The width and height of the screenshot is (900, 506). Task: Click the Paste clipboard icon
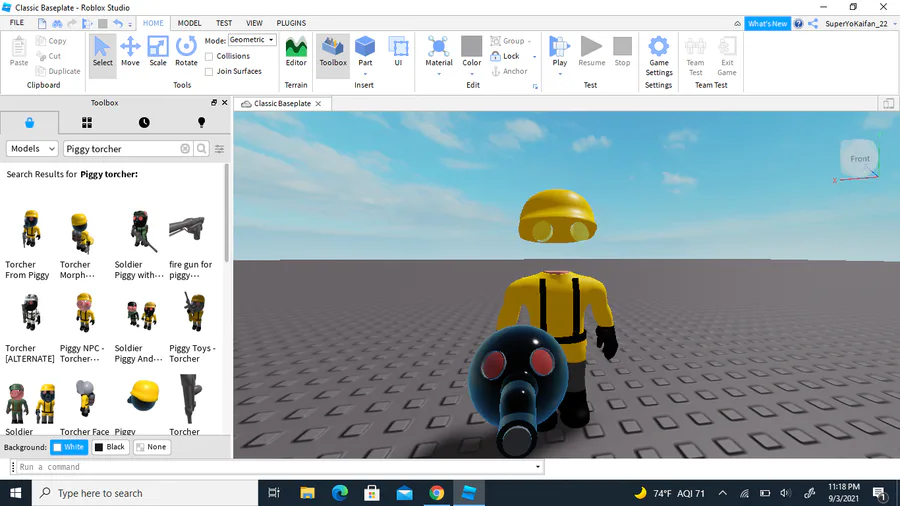click(19, 52)
